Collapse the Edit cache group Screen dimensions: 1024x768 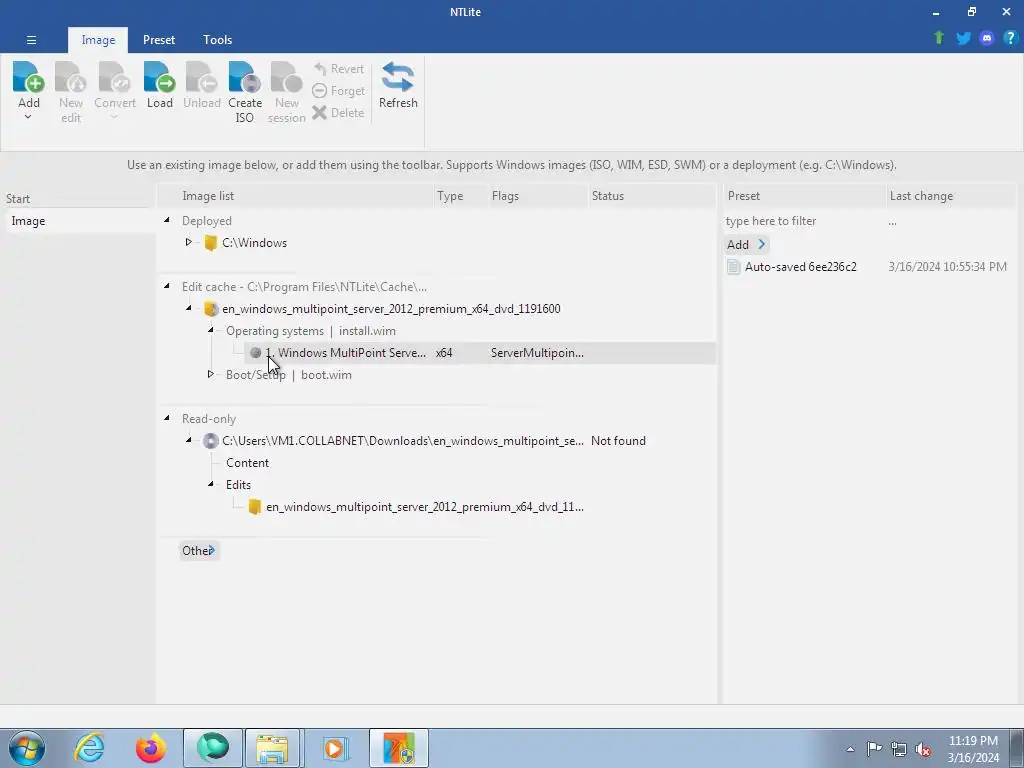(167, 286)
